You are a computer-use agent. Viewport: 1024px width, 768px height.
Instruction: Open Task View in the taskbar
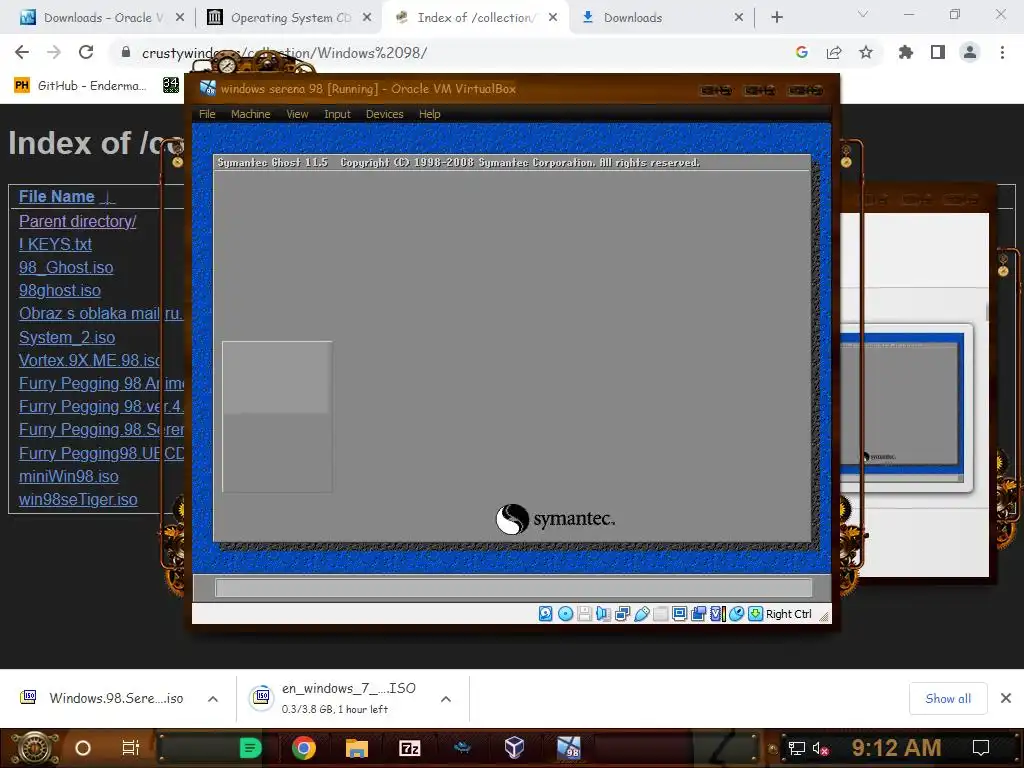click(x=131, y=748)
